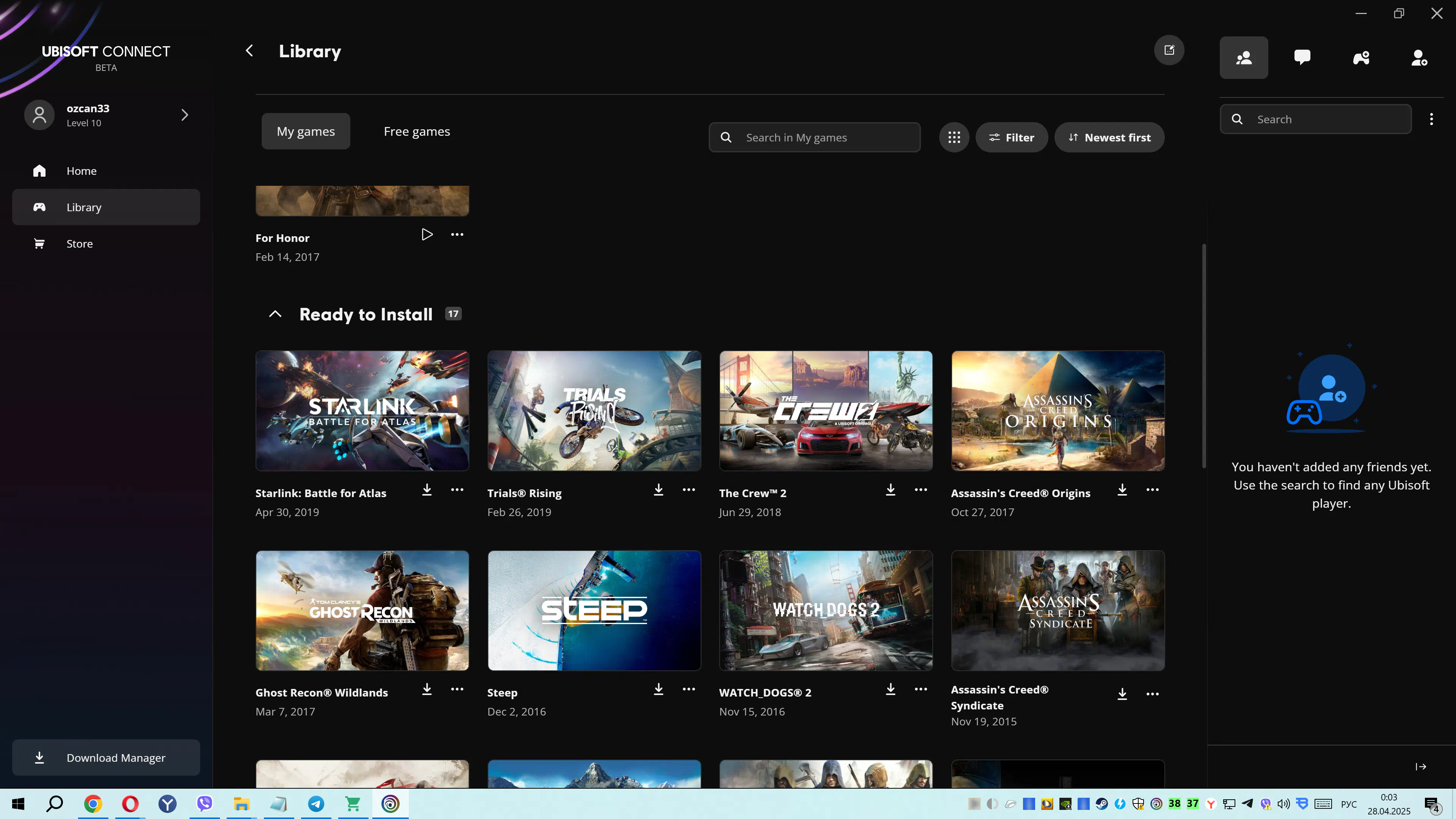Open Starlink: Battle for Atlas cover

click(362, 411)
